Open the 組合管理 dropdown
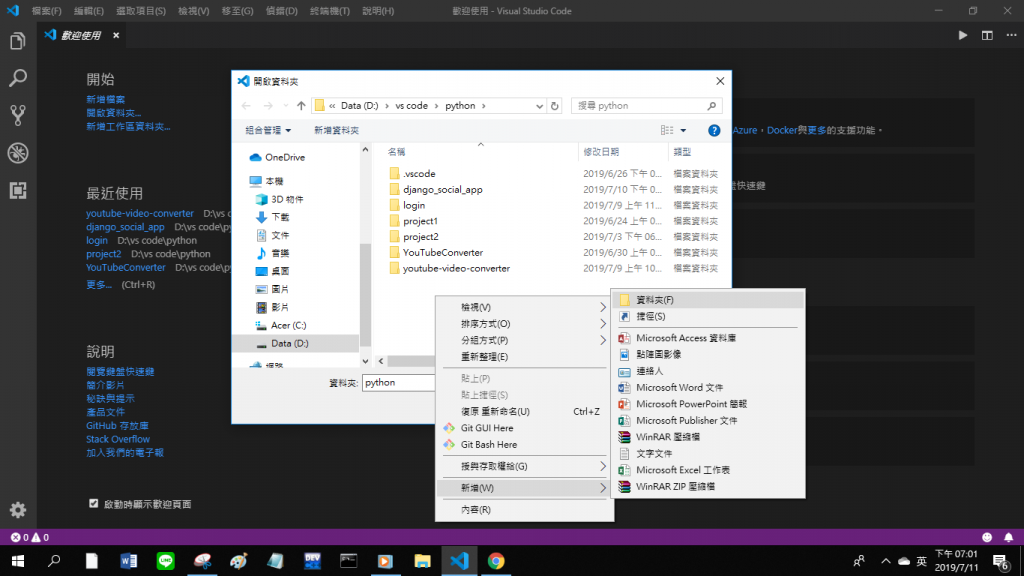This screenshot has width=1024, height=576. pos(268,131)
